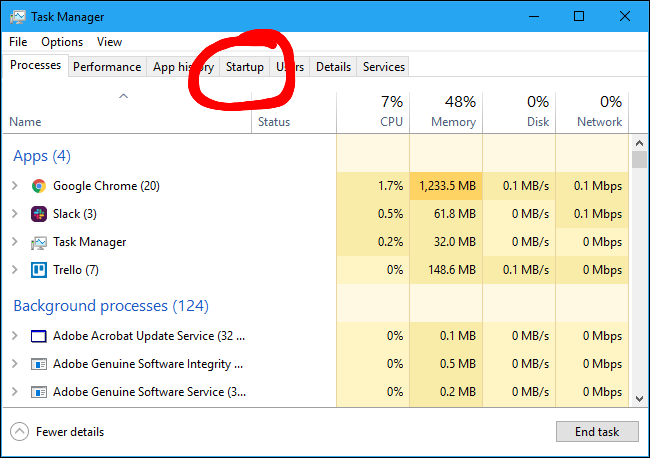Click Task Manager's 32.0 MB memory value
The width and height of the screenshot is (650, 458).
(455, 242)
